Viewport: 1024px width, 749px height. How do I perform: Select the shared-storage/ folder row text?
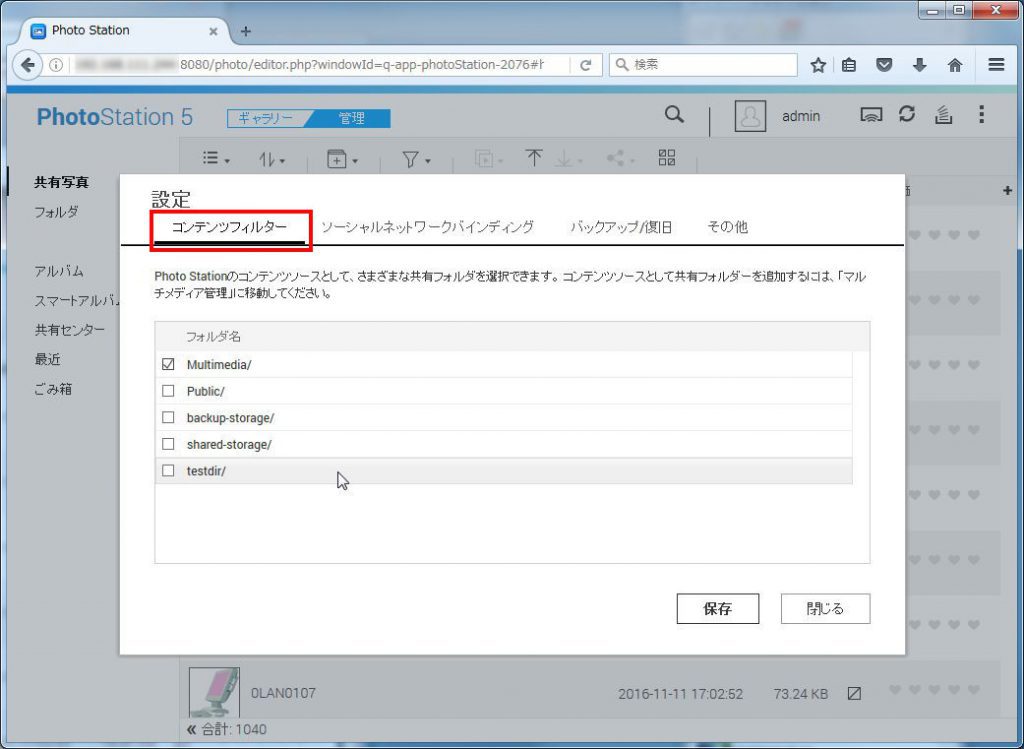click(x=229, y=445)
